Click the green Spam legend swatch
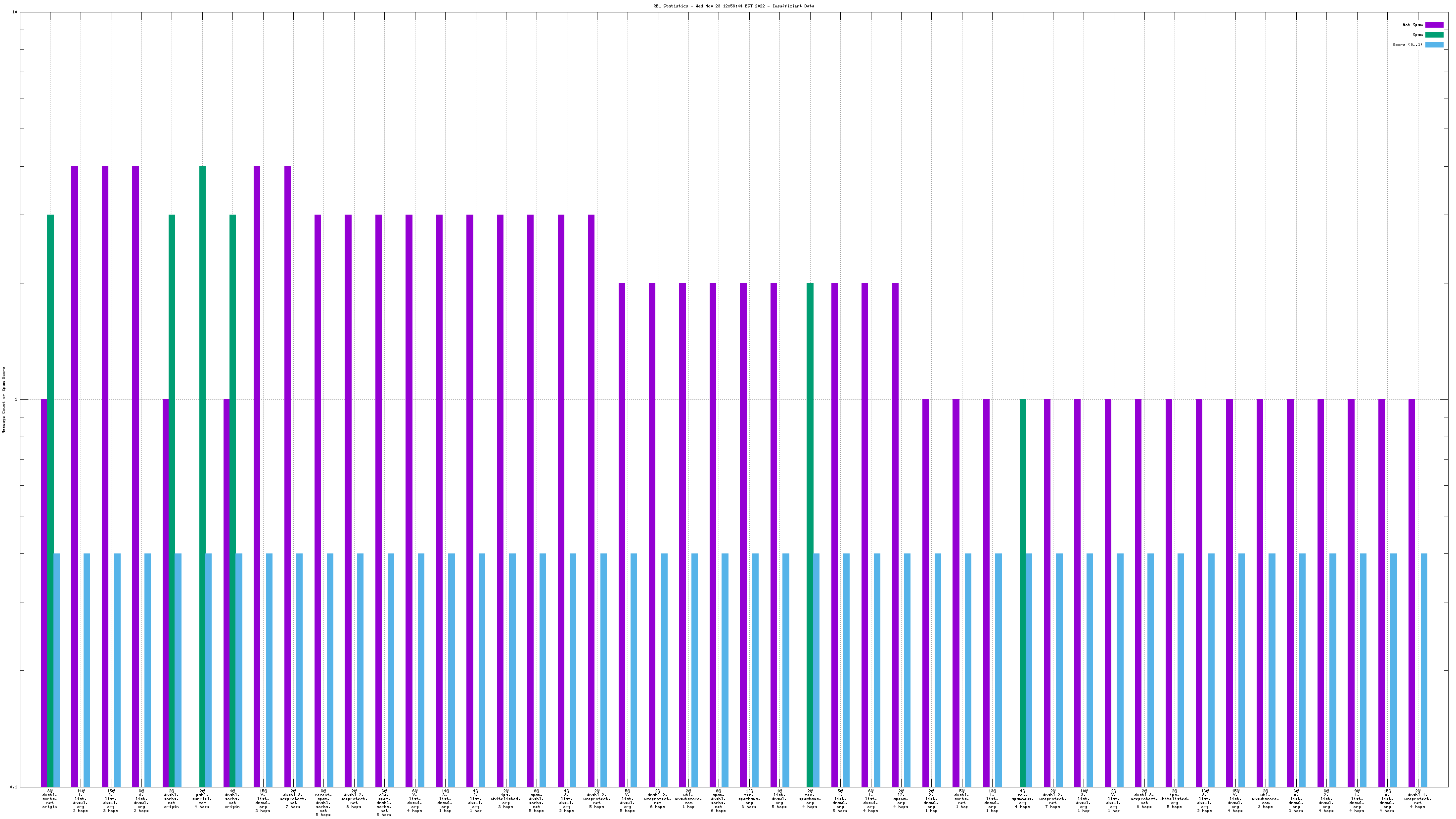This screenshot has height=819, width=1456. pos(1434,35)
